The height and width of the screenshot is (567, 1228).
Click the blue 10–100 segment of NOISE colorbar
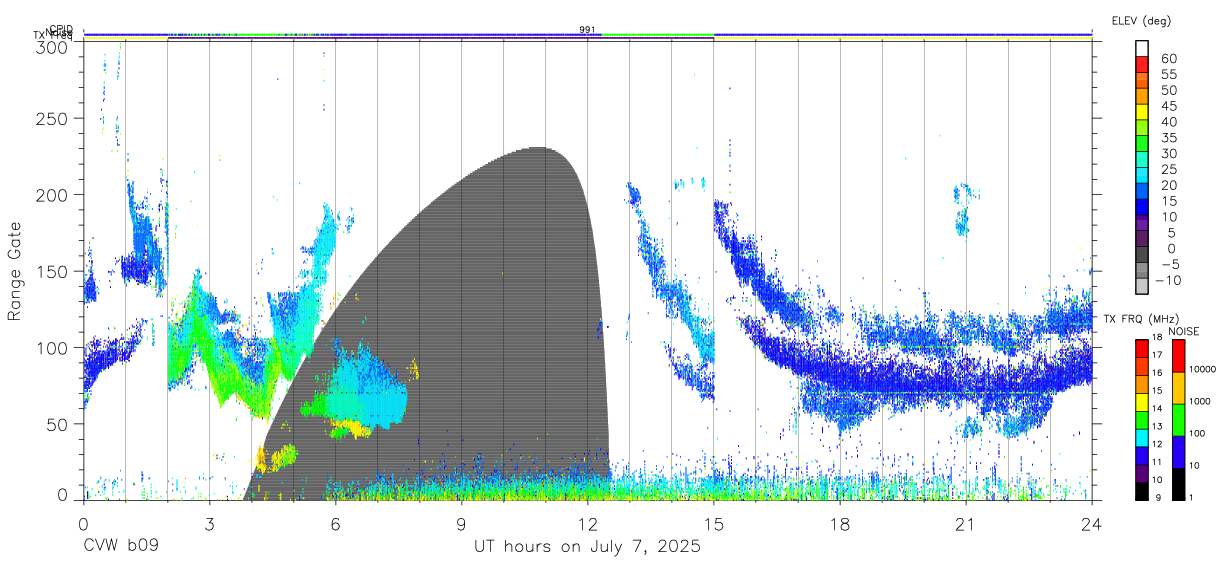point(1177,451)
